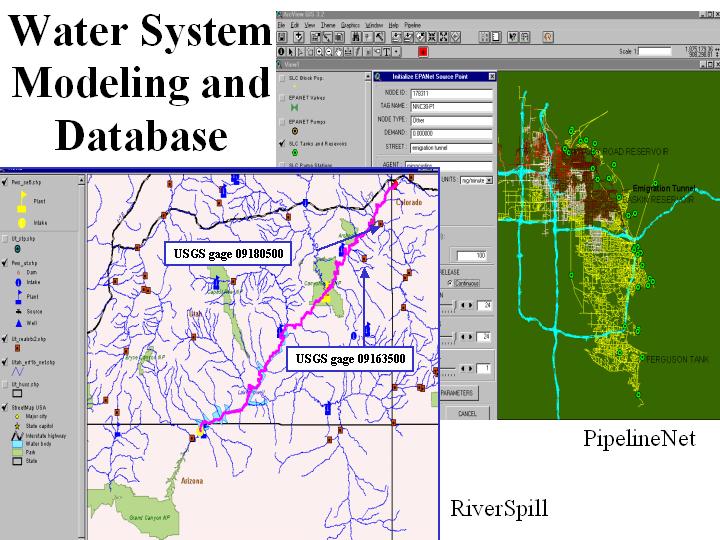Click the third slider stepper arrows

click(466, 369)
